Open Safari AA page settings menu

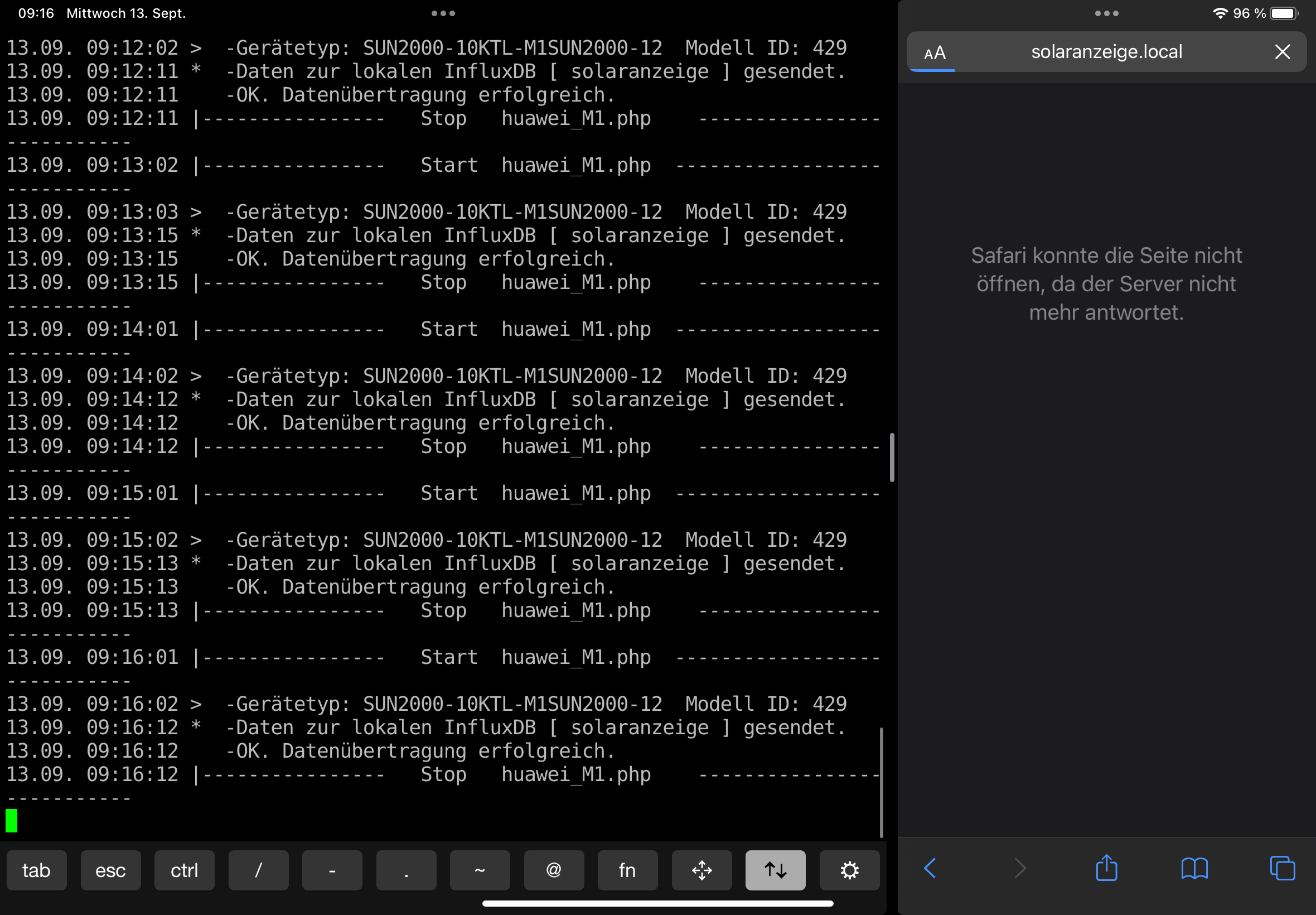935,53
